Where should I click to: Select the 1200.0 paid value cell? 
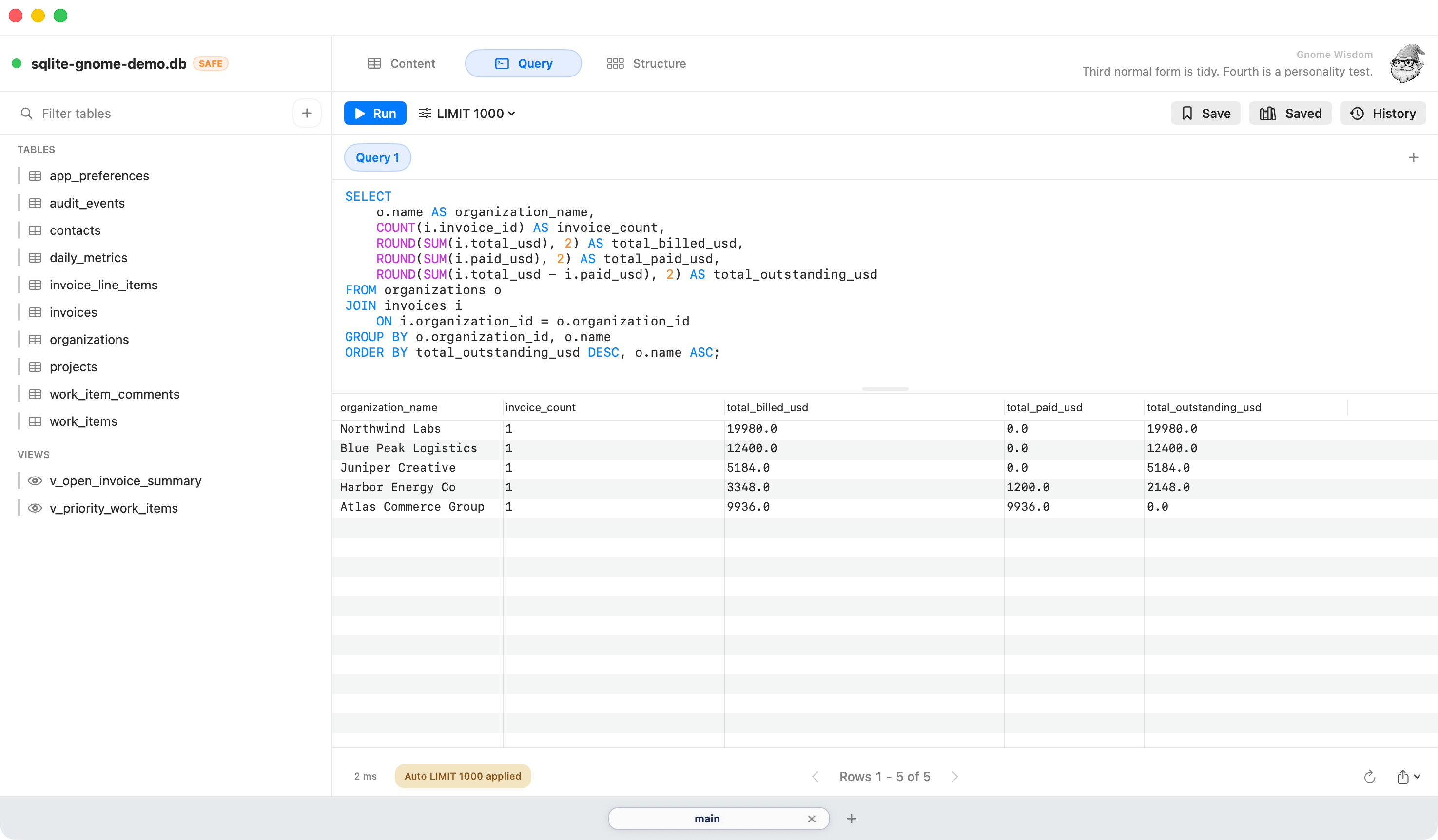click(1073, 487)
